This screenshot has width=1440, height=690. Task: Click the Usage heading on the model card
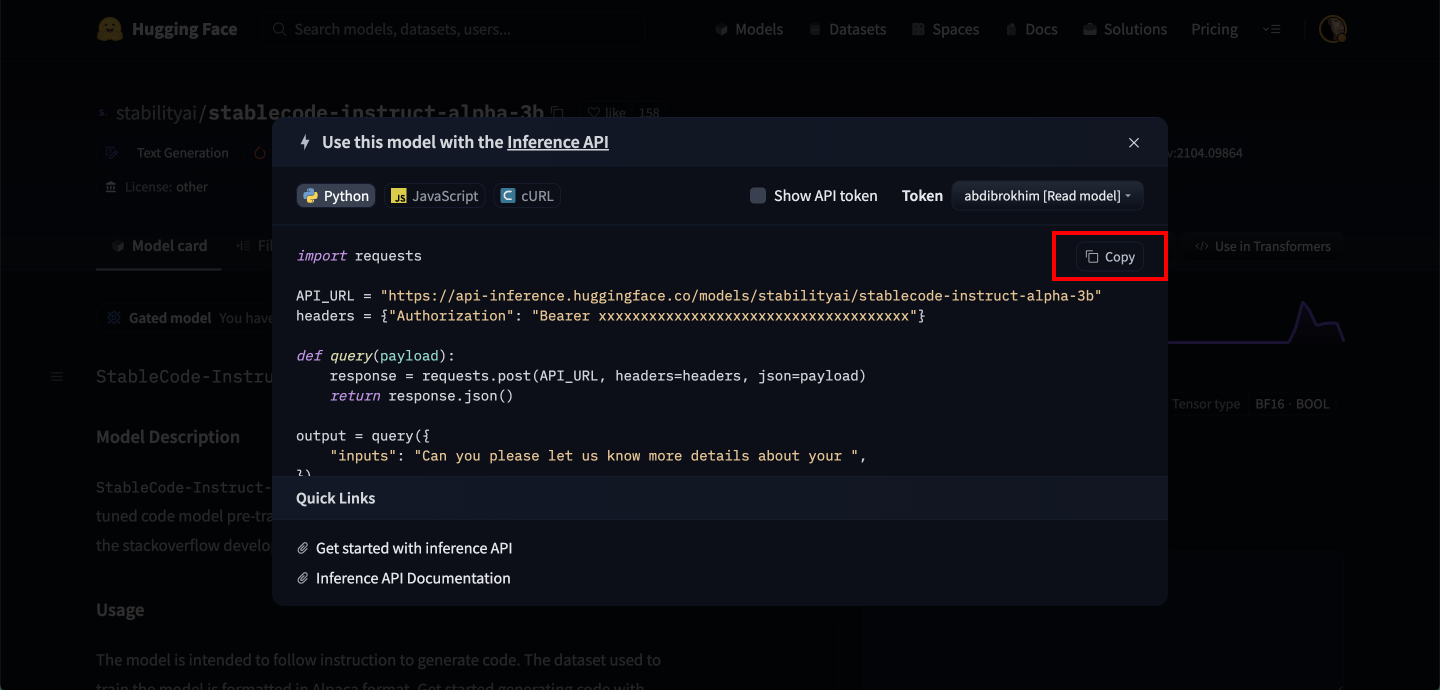[x=120, y=610]
